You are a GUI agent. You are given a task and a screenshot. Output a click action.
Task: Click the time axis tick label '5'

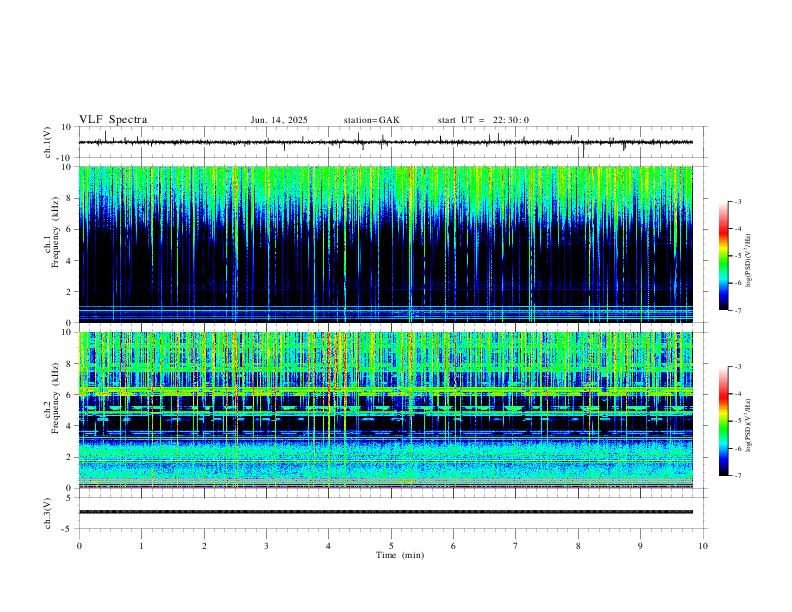point(391,546)
